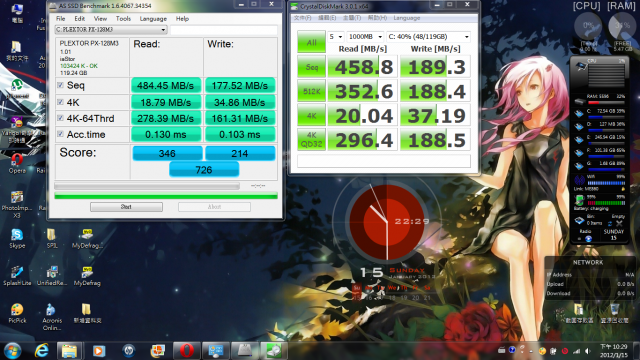The width and height of the screenshot is (640, 360).
Task: Open CrystalDiskMark Language menu
Action: click(x=407, y=18)
